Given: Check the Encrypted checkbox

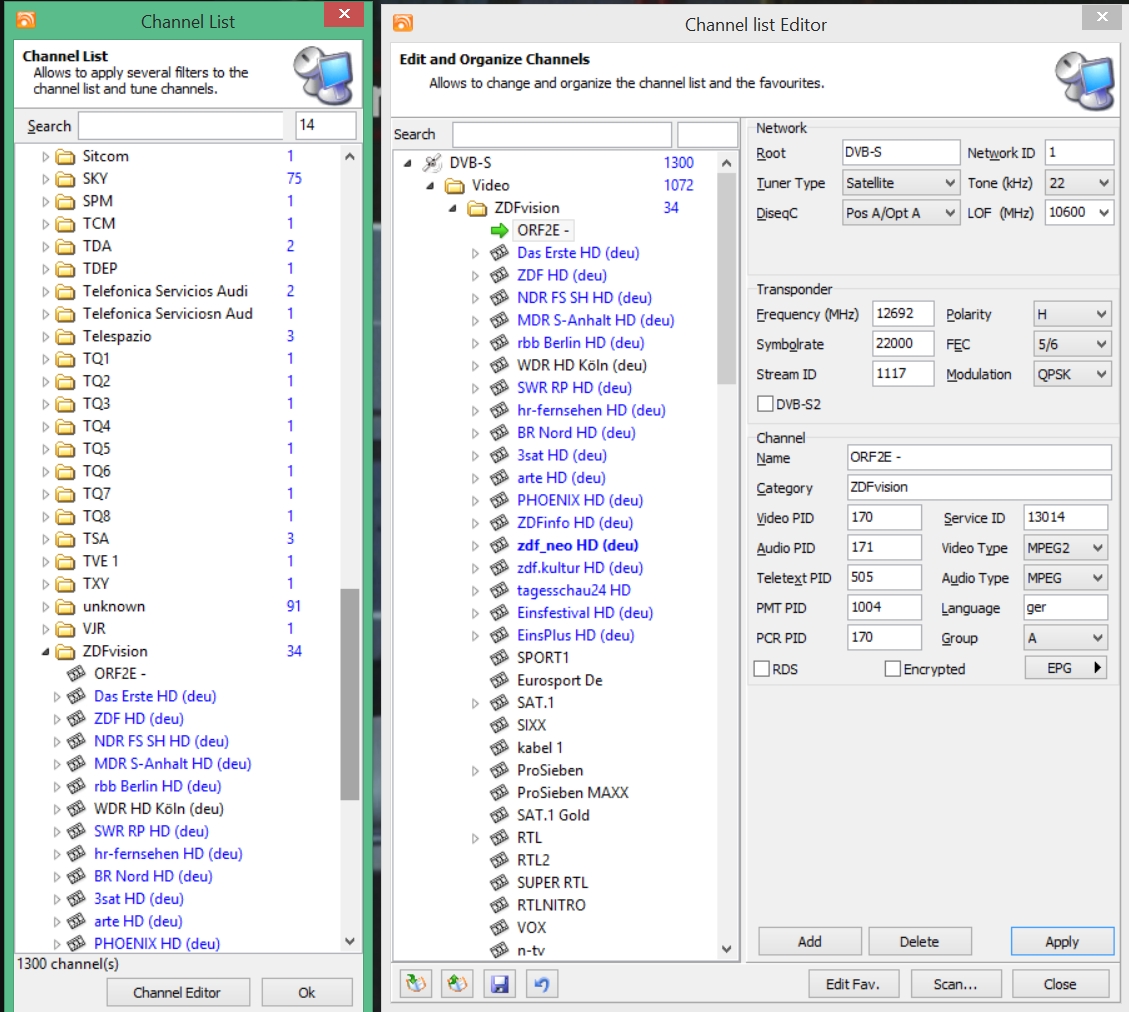Looking at the screenshot, I should click(893, 669).
